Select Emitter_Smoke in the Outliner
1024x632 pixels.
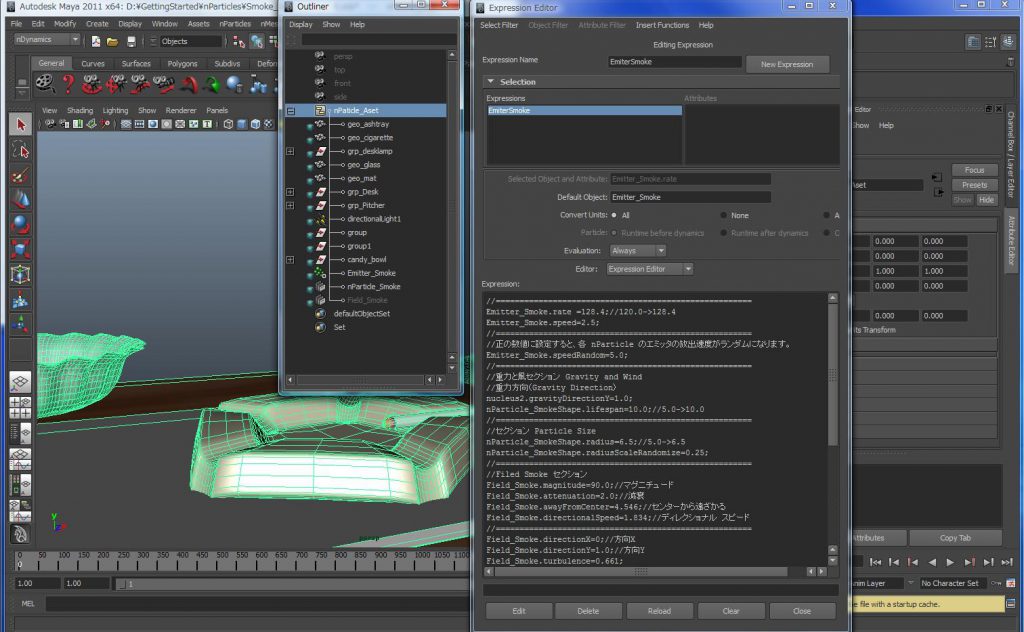click(371, 274)
